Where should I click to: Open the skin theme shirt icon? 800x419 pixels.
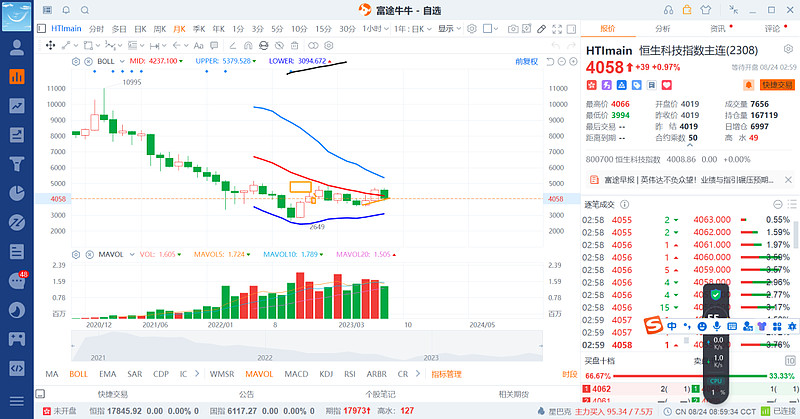(706, 10)
